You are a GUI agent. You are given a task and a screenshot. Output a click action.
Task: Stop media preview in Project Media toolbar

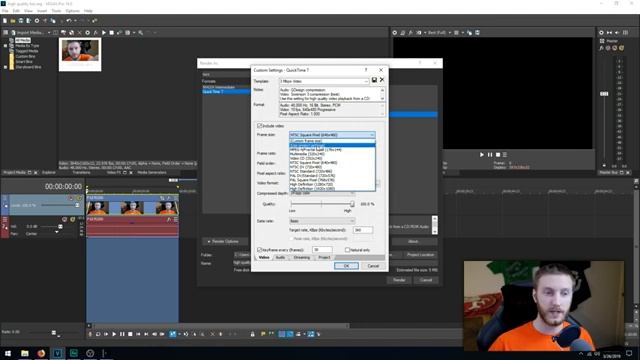tap(111, 33)
